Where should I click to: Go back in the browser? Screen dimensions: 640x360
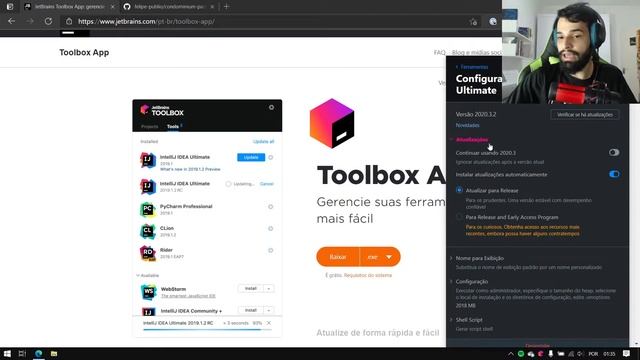tap(11, 21)
